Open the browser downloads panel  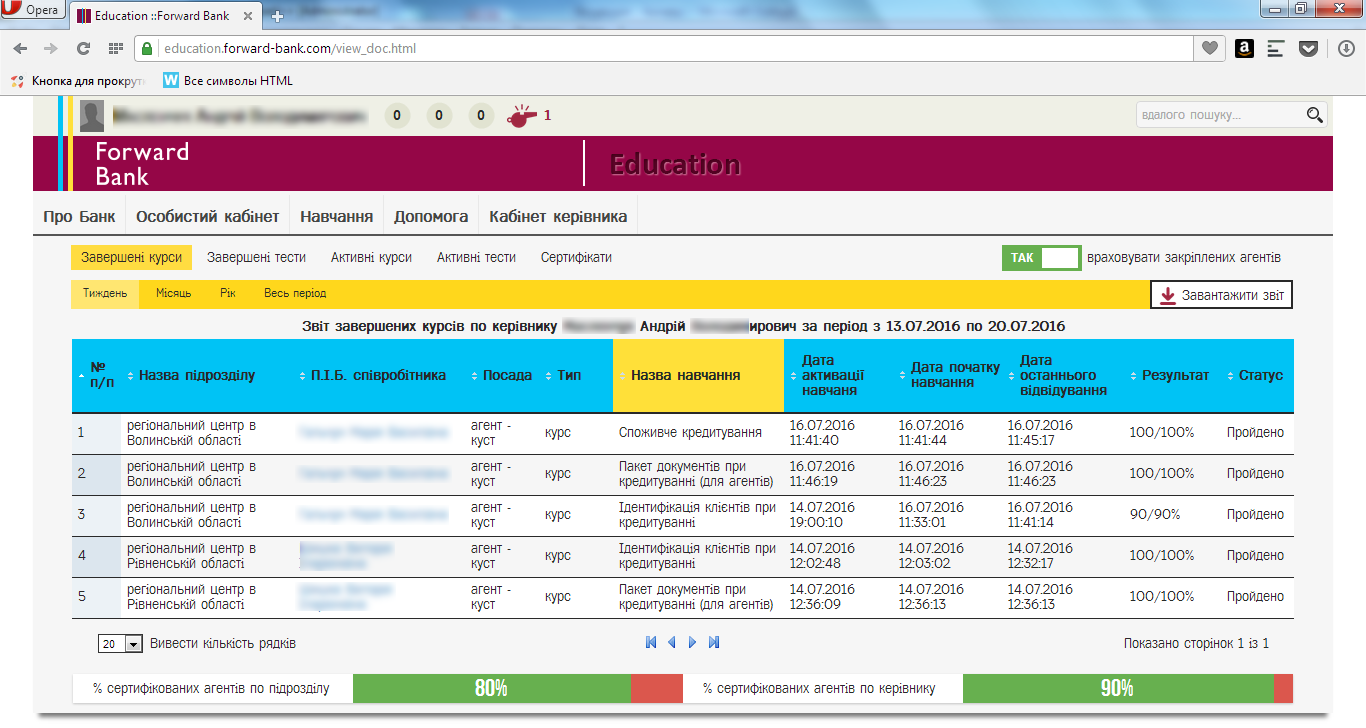pyautogui.click(x=1346, y=48)
